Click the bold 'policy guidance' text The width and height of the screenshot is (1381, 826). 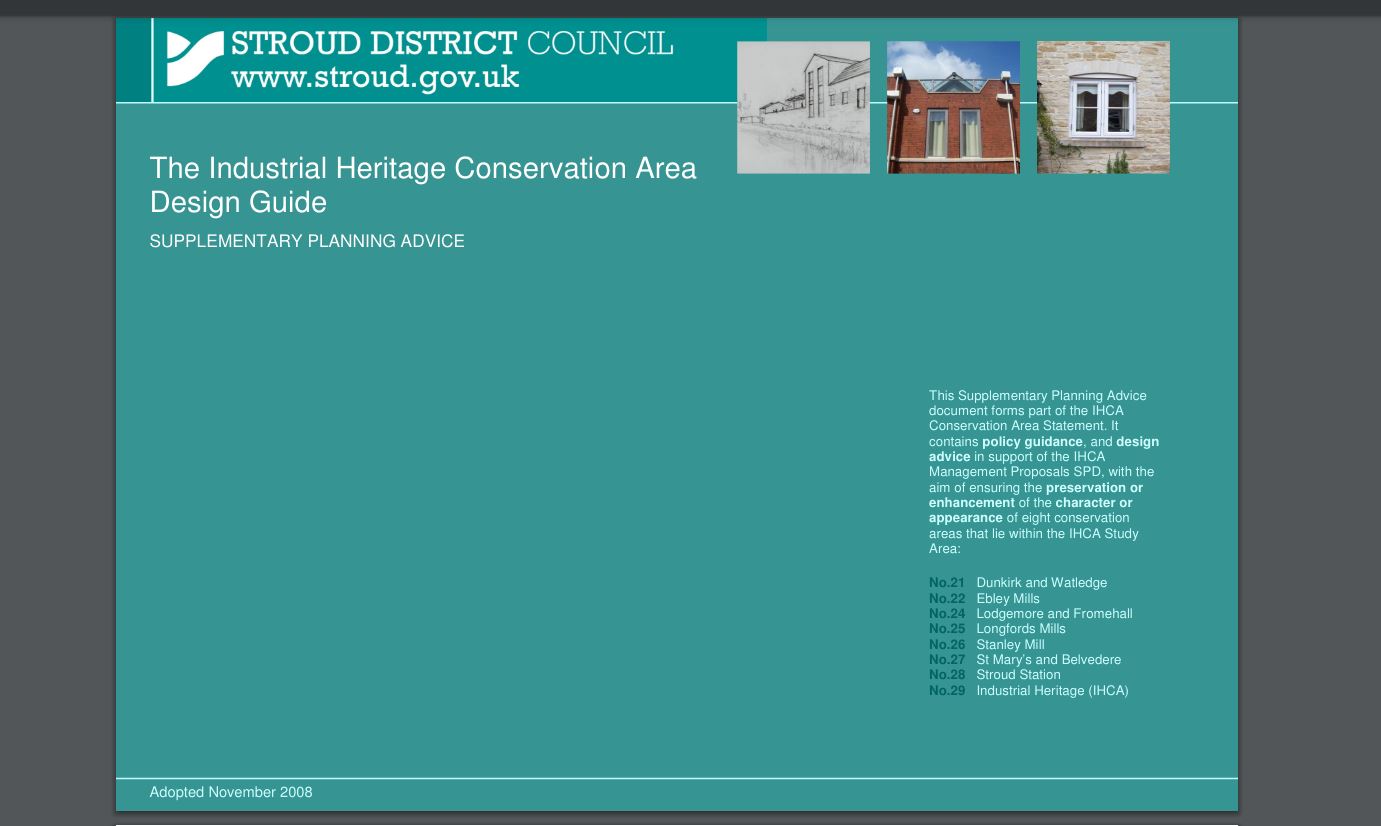(x=1032, y=442)
